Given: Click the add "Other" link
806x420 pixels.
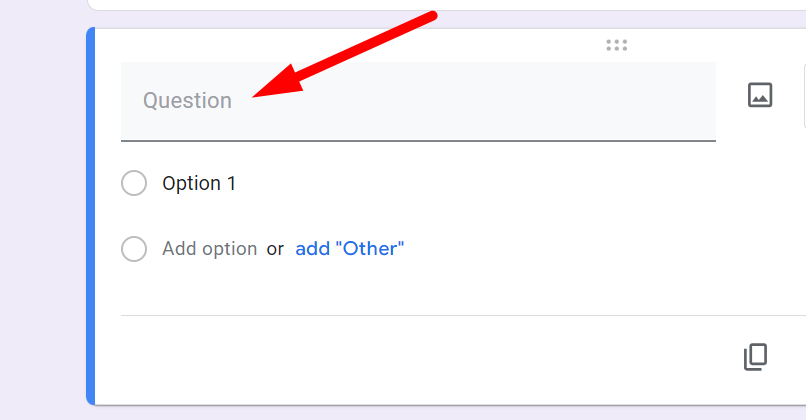Looking at the screenshot, I should tap(349, 249).
